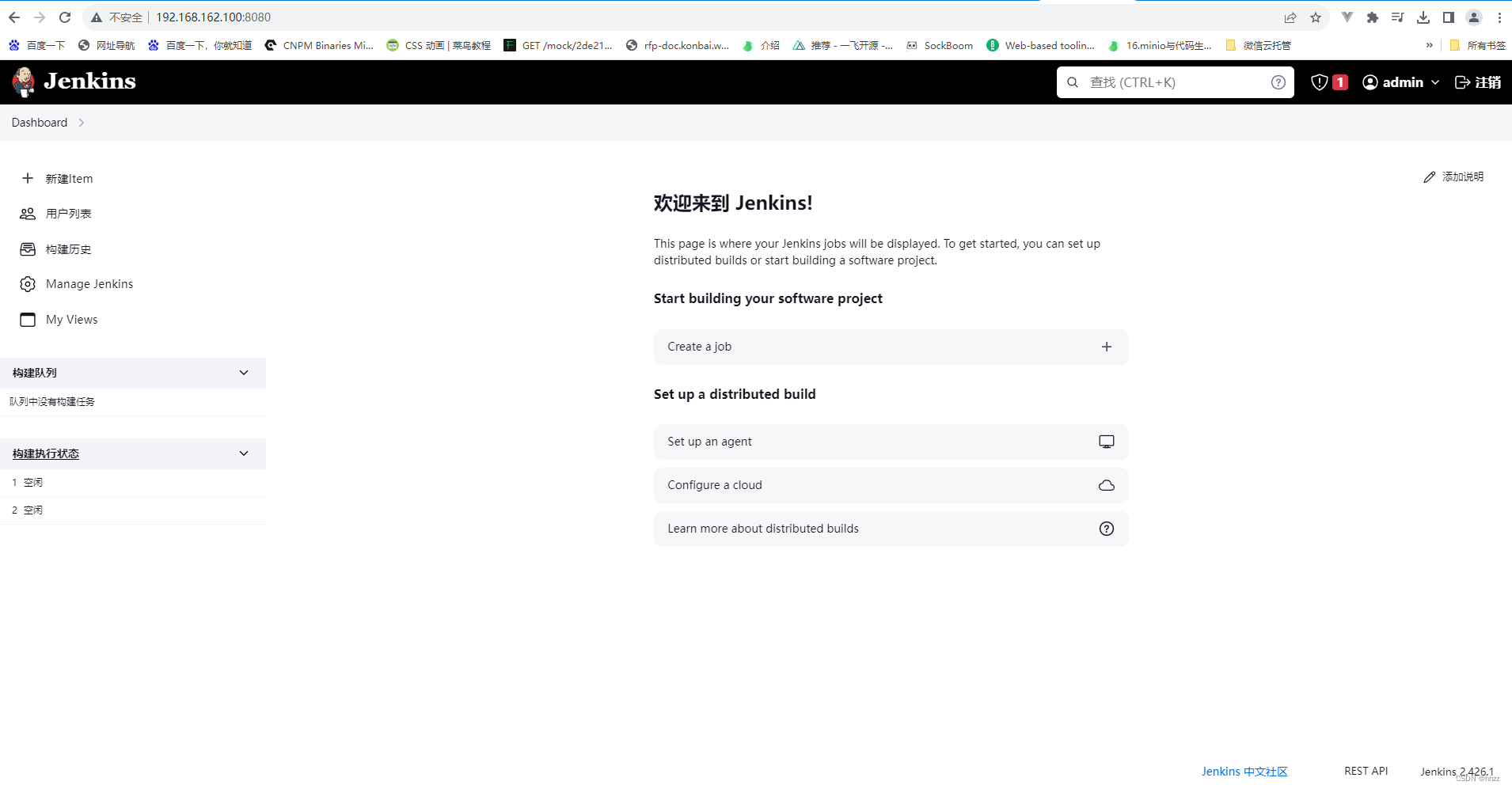
Task: Open 微信云托管 bookmark folder
Action: tap(1258, 45)
